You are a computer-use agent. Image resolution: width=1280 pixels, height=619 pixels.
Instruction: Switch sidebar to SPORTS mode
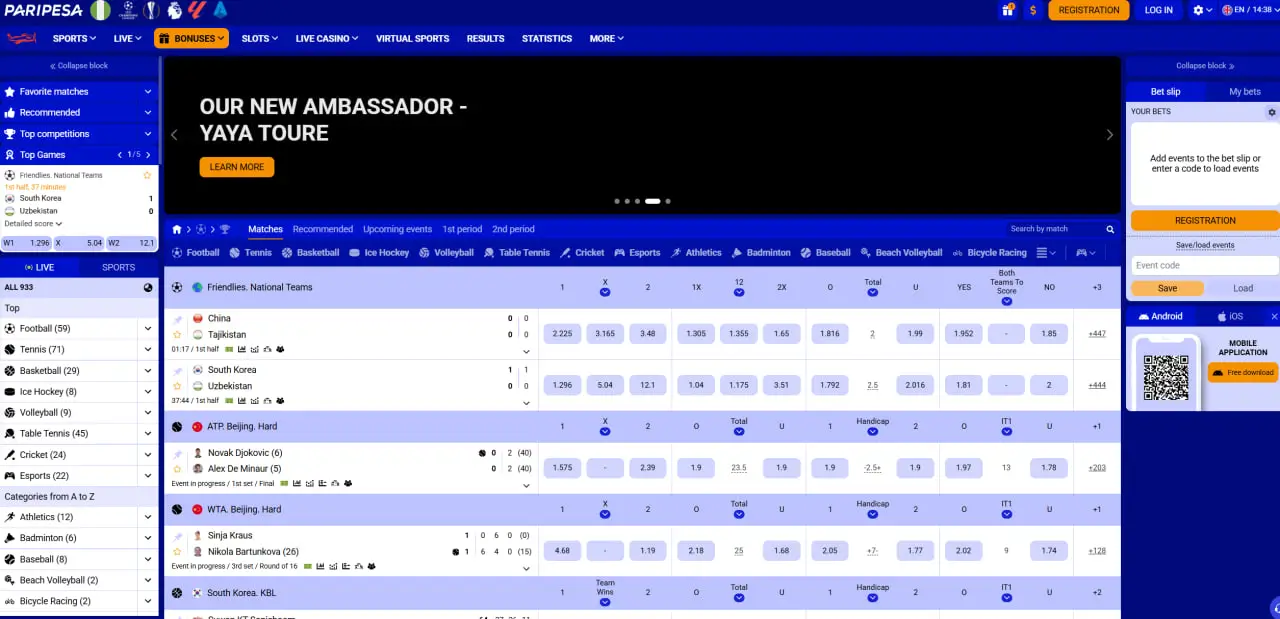pyautogui.click(x=118, y=267)
